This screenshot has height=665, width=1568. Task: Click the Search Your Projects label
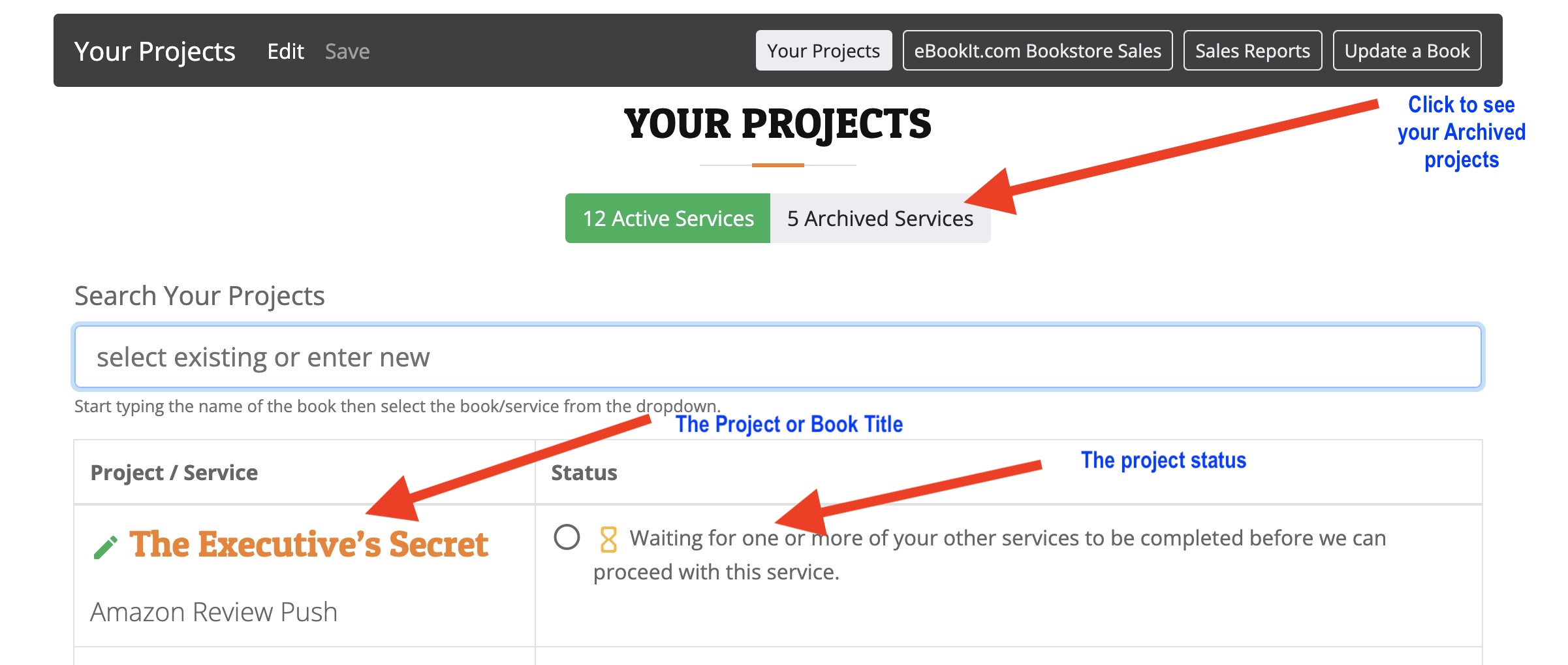[200, 296]
